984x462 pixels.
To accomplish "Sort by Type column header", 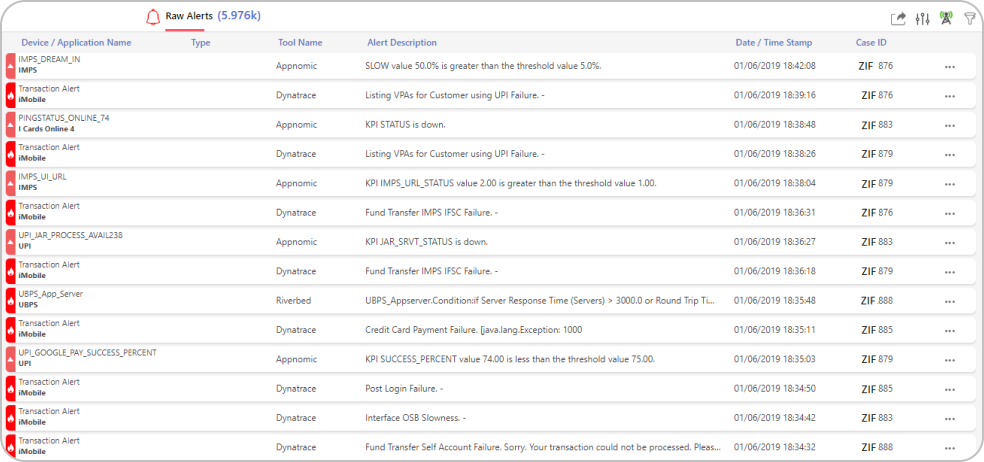I will coord(201,43).
